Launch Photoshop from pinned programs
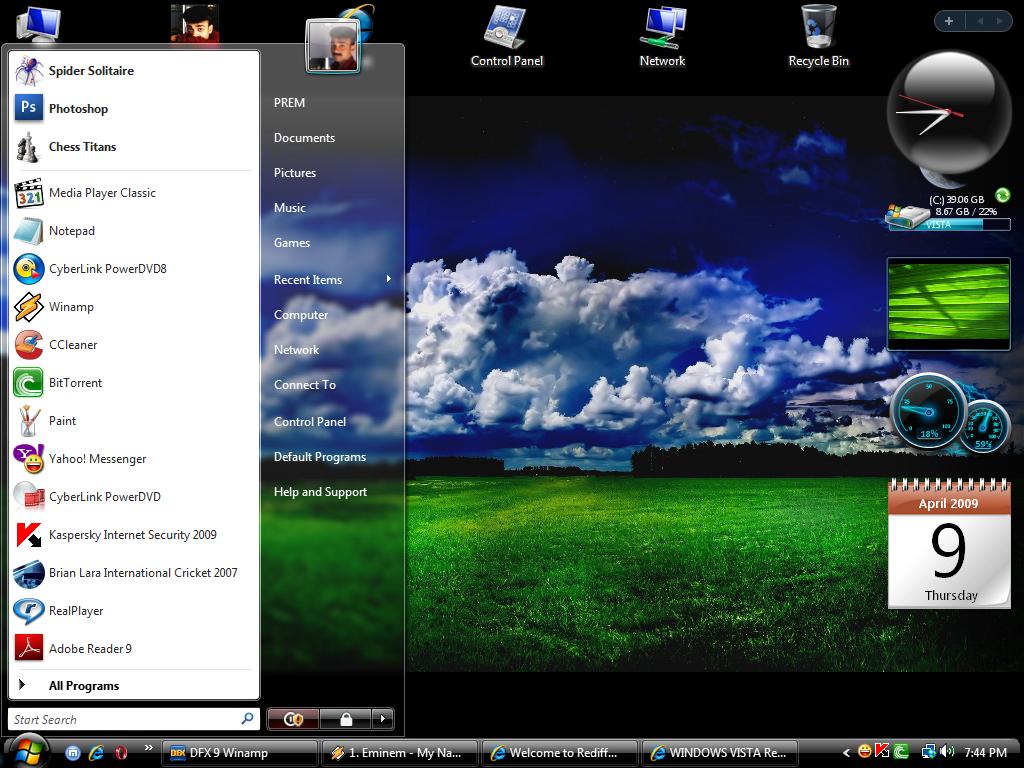1024x768 pixels. pyautogui.click(x=134, y=108)
